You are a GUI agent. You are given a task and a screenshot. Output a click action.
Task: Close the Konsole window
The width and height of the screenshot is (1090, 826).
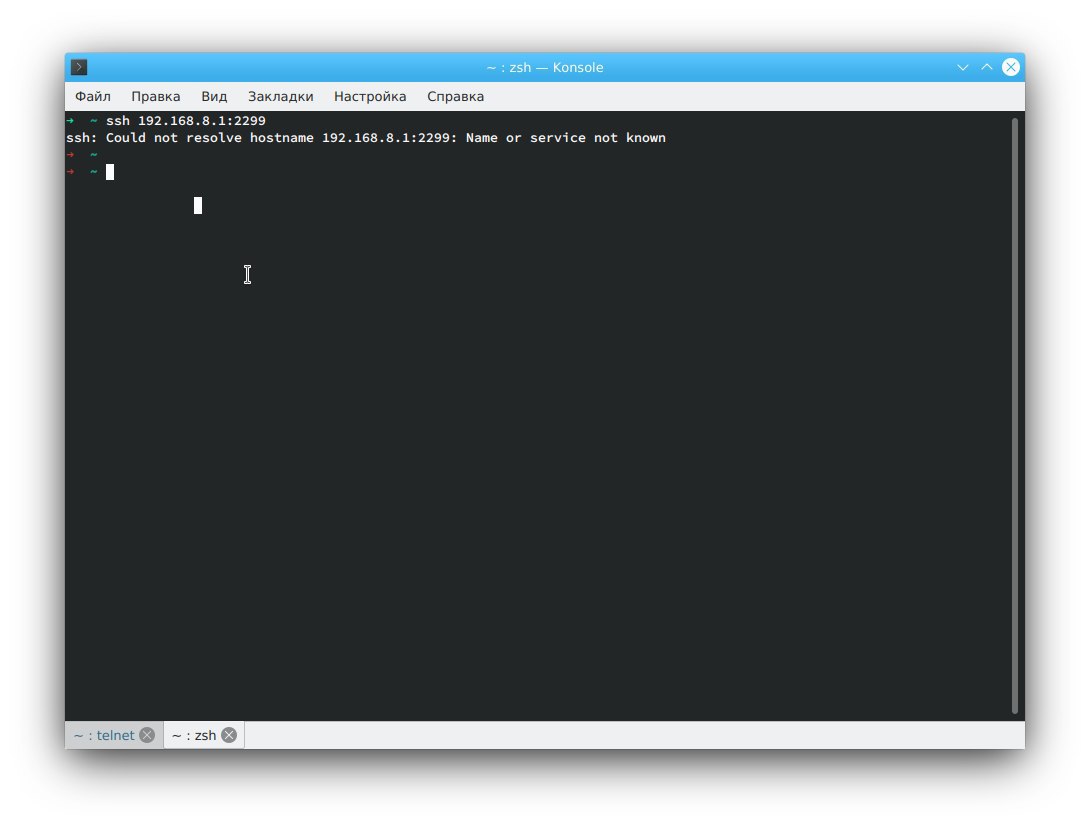point(1011,67)
